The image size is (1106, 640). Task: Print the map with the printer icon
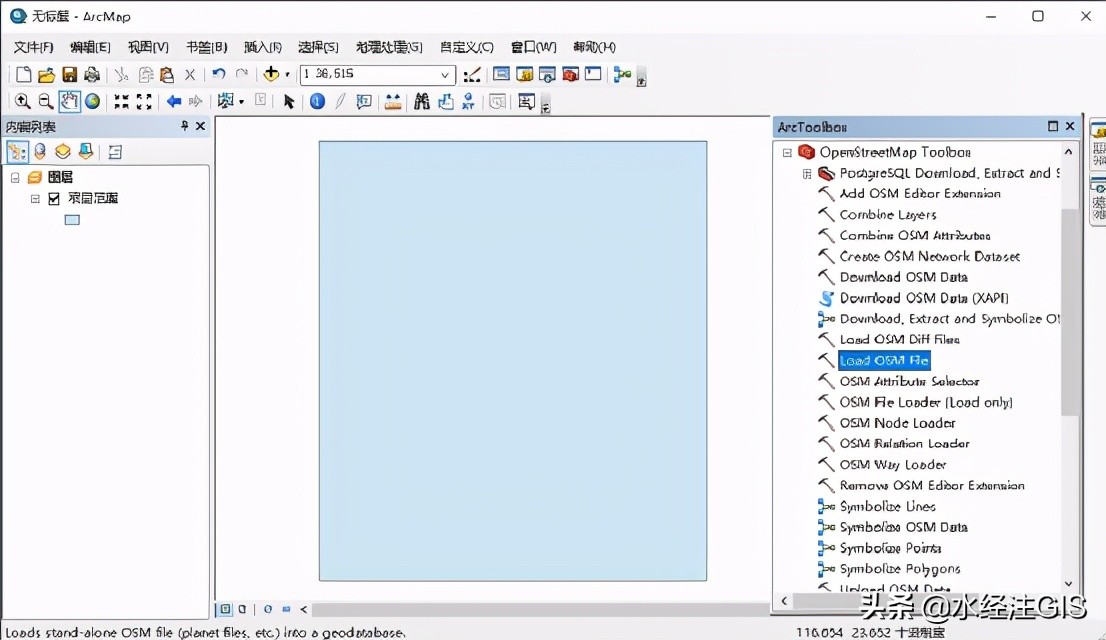coord(92,74)
